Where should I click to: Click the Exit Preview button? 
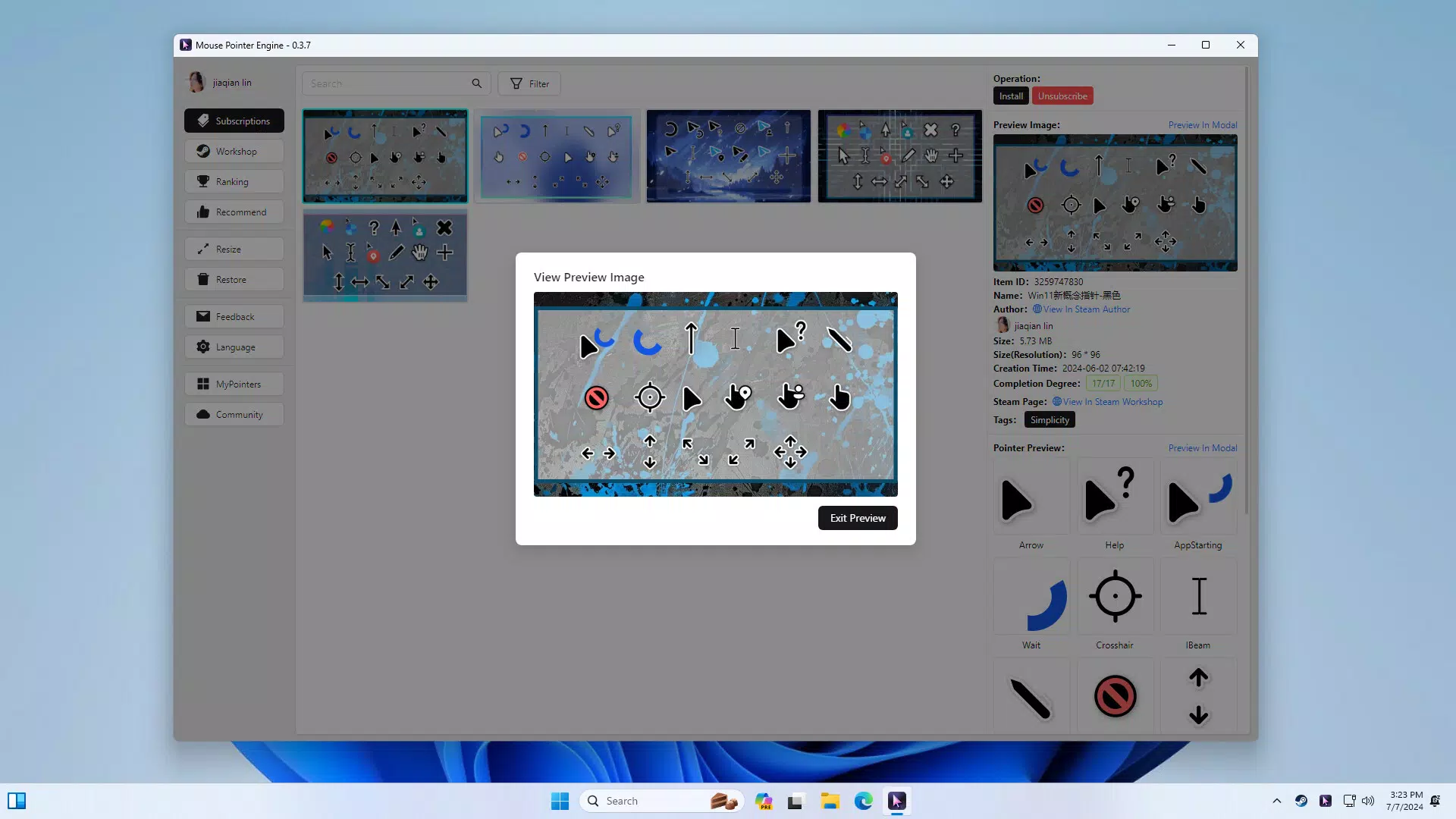pos(858,518)
